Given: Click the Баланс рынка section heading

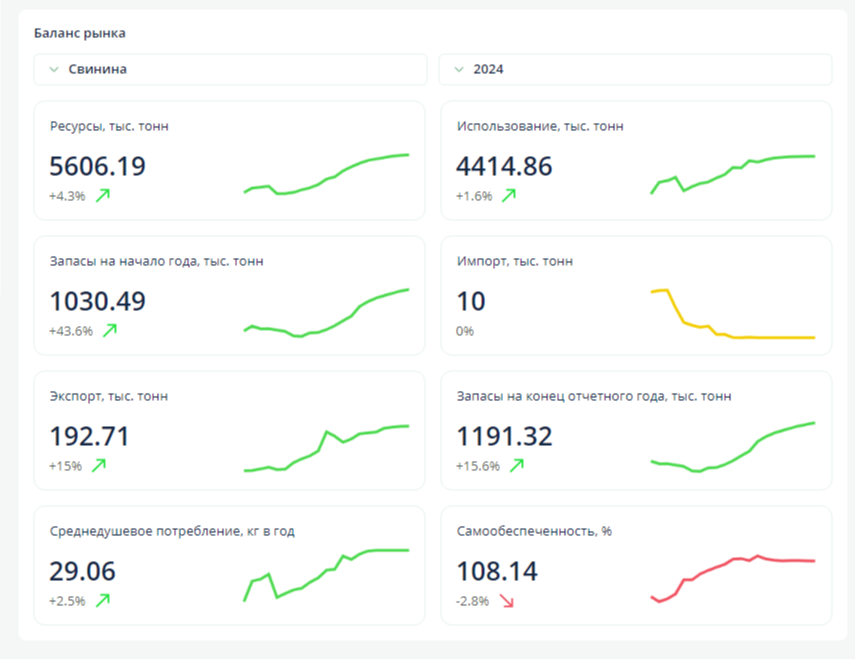Looking at the screenshot, I should point(80,33).
